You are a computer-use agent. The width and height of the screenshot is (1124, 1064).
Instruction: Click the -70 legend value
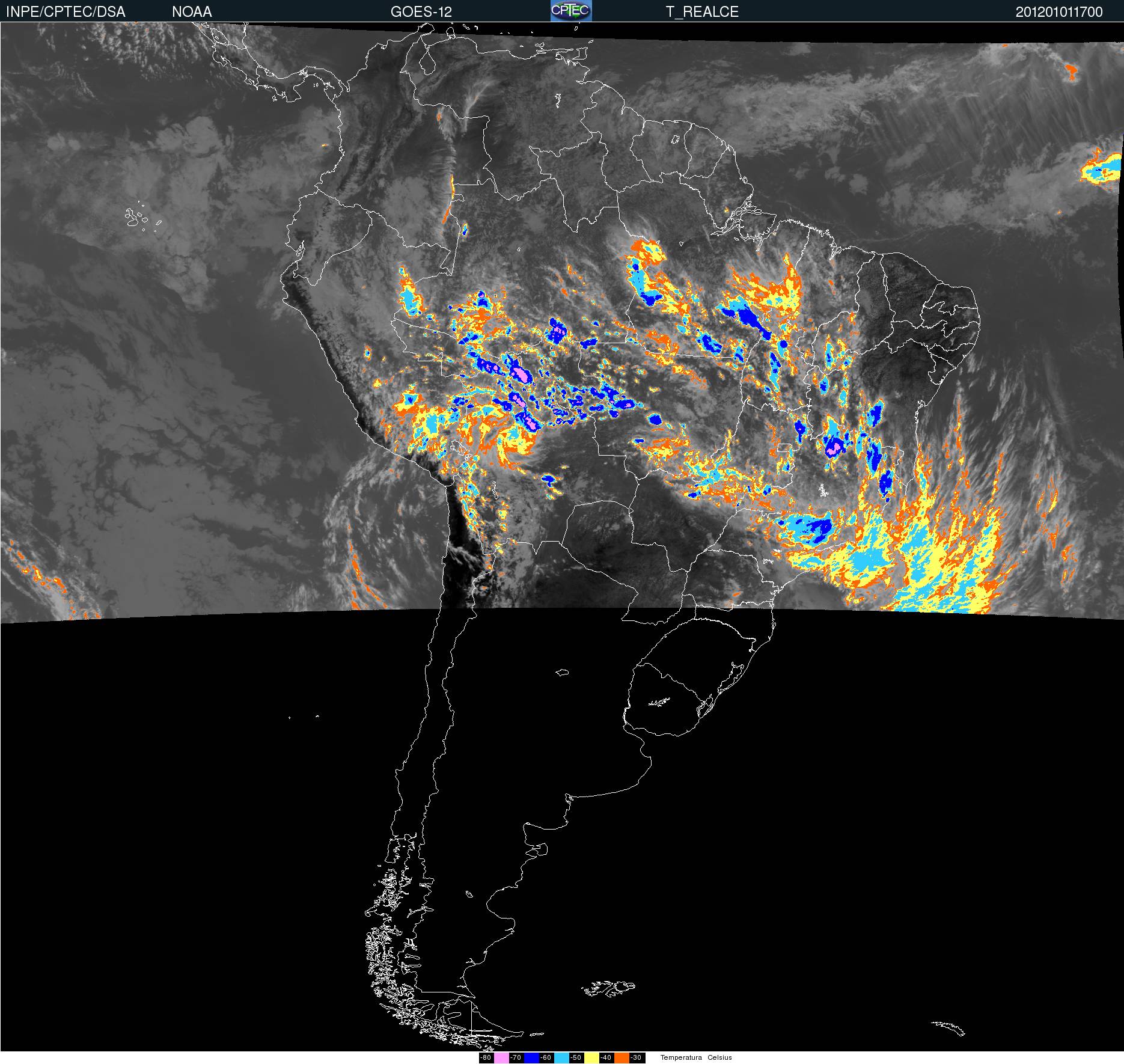click(x=516, y=1058)
